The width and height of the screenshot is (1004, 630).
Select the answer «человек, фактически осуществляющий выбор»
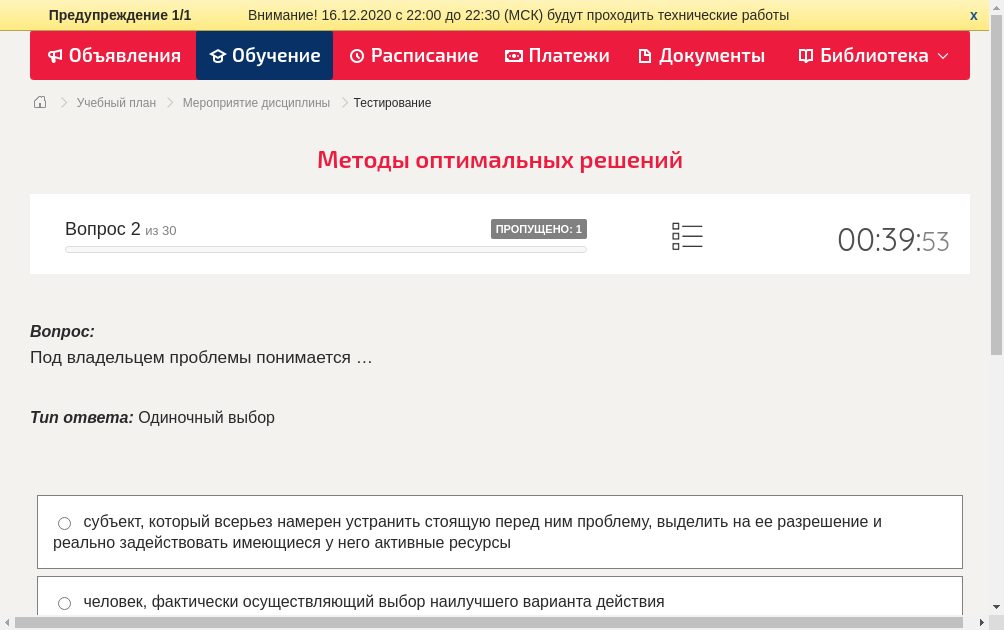click(x=64, y=602)
